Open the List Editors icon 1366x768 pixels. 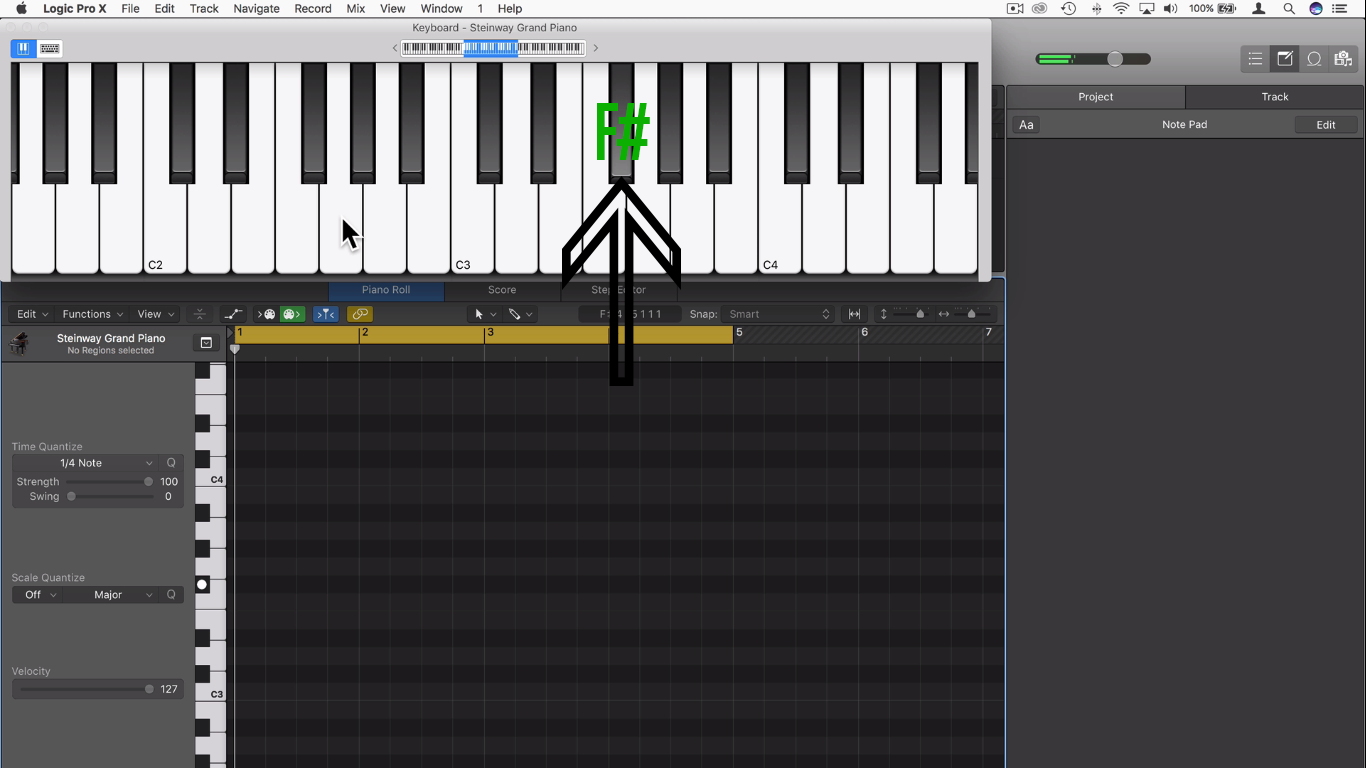click(x=1255, y=59)
